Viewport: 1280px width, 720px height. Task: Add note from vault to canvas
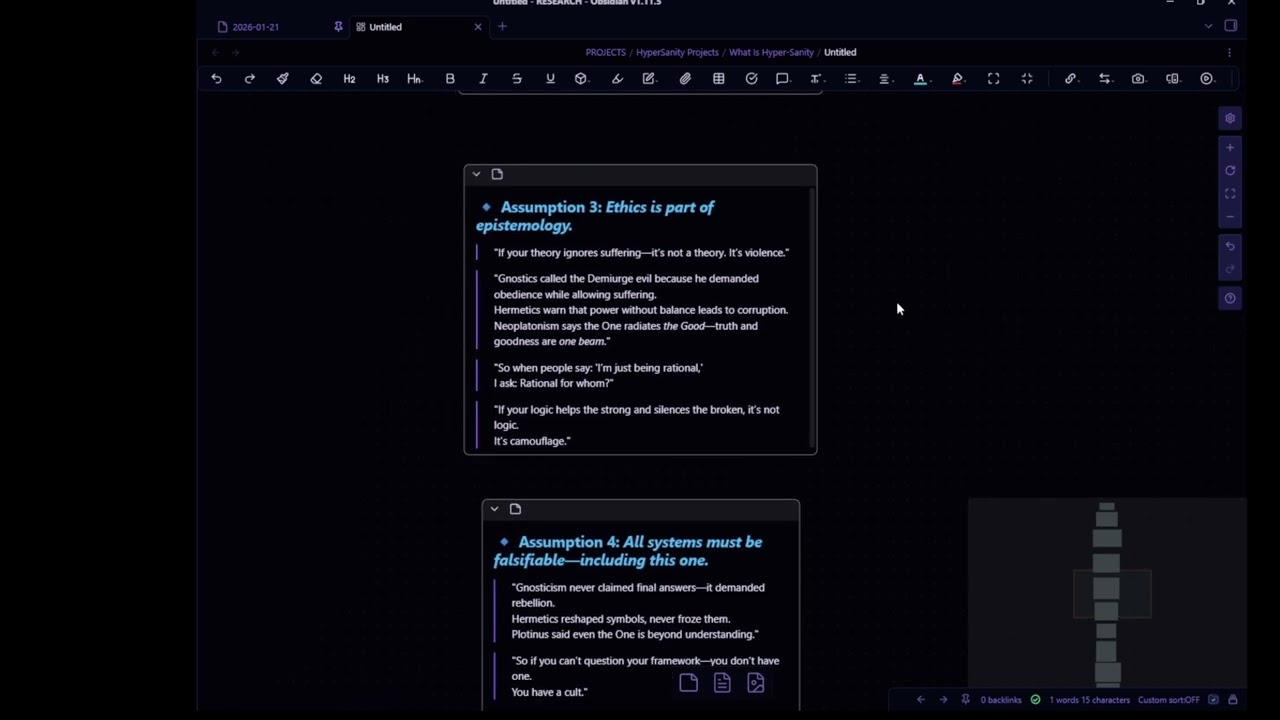click(x=722, y=683)
